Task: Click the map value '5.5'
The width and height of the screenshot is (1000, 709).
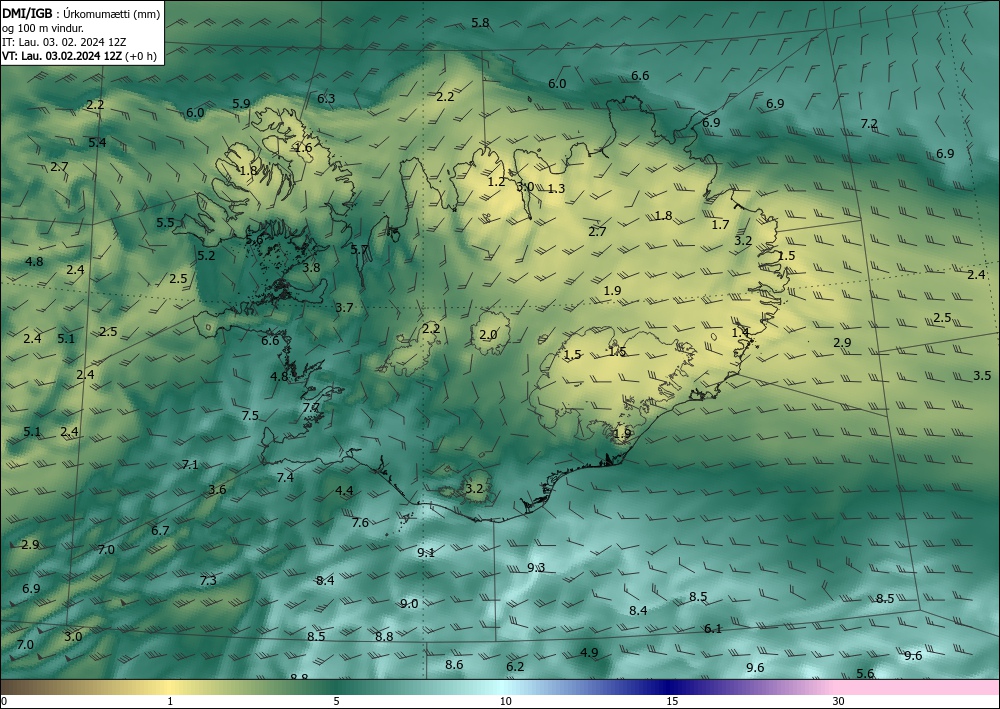Action: pos(165,223)
